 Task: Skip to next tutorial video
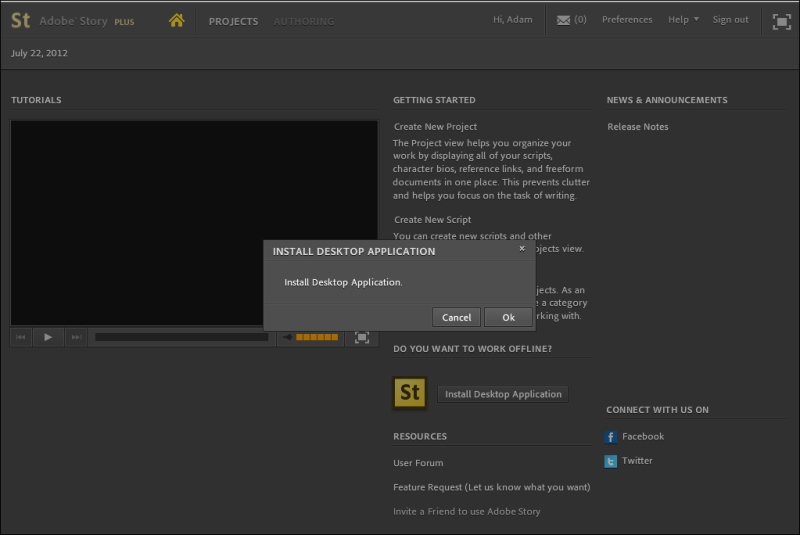[x=76, y=337]
